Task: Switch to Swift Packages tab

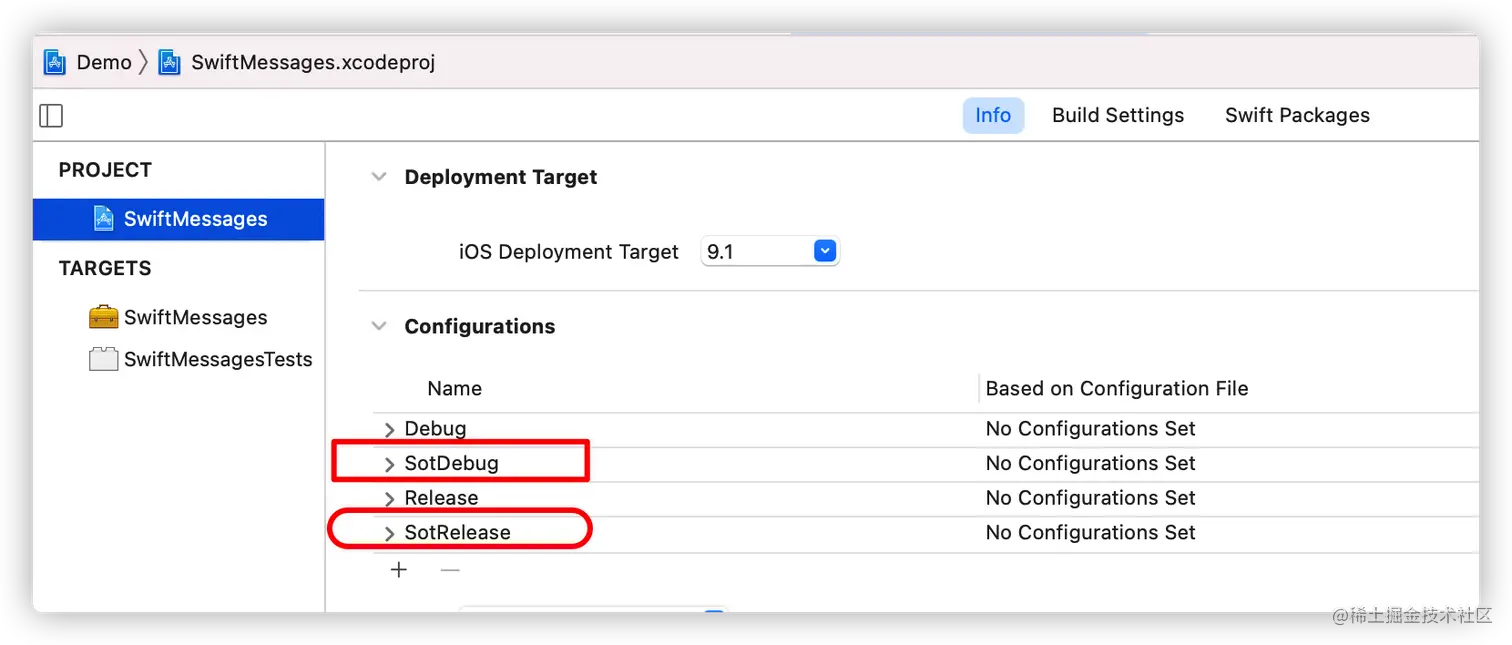Action: coord(1297,115)
